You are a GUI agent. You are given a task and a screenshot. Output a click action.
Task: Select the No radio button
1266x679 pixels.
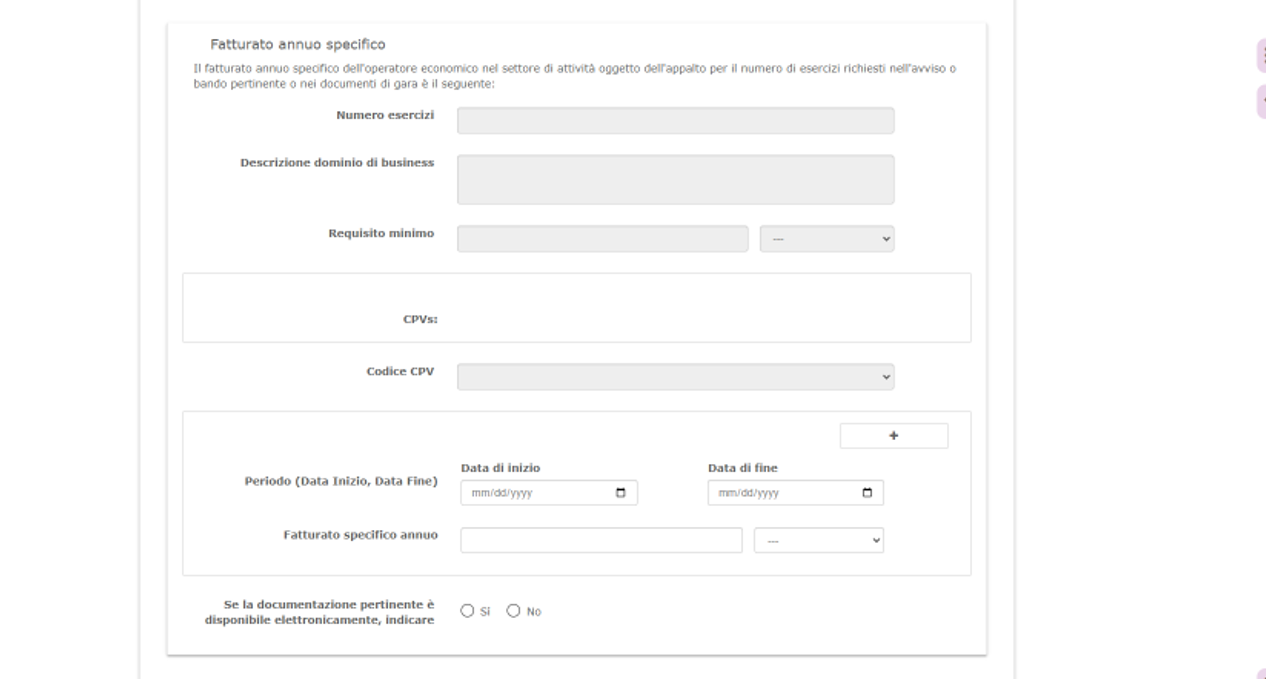514,611
